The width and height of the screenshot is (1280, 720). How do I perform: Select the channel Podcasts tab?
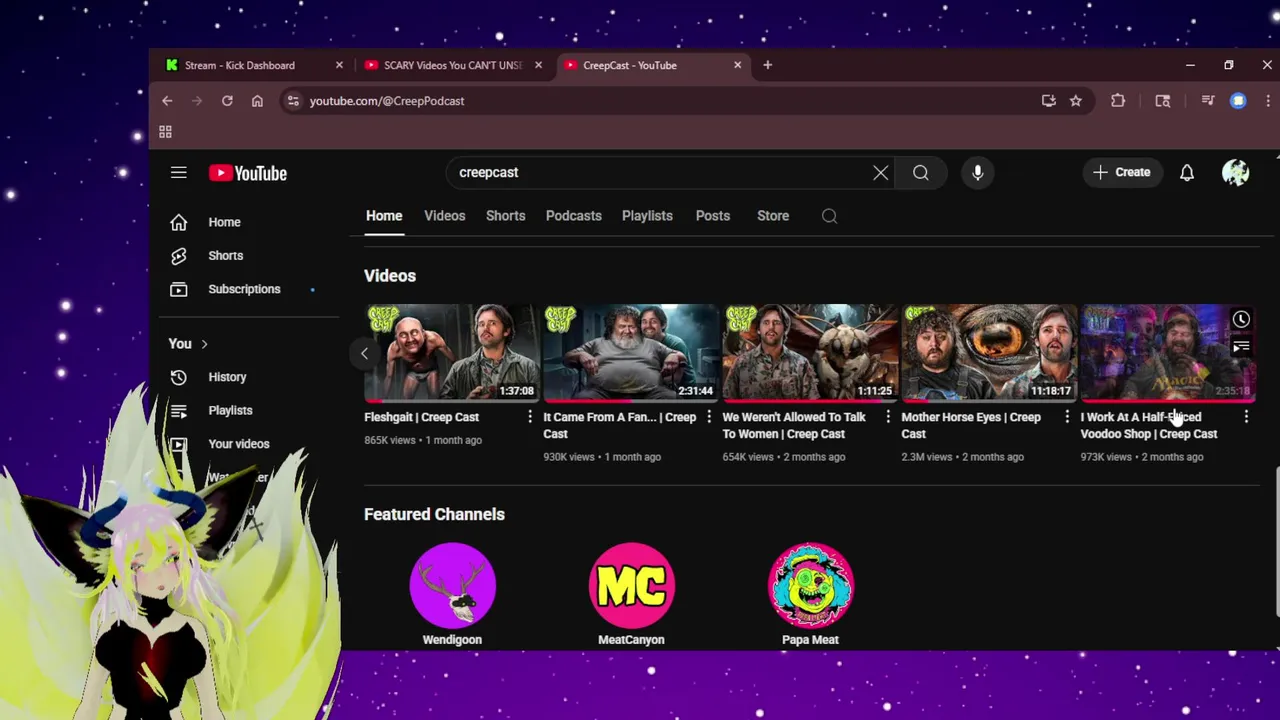point(574,216)
